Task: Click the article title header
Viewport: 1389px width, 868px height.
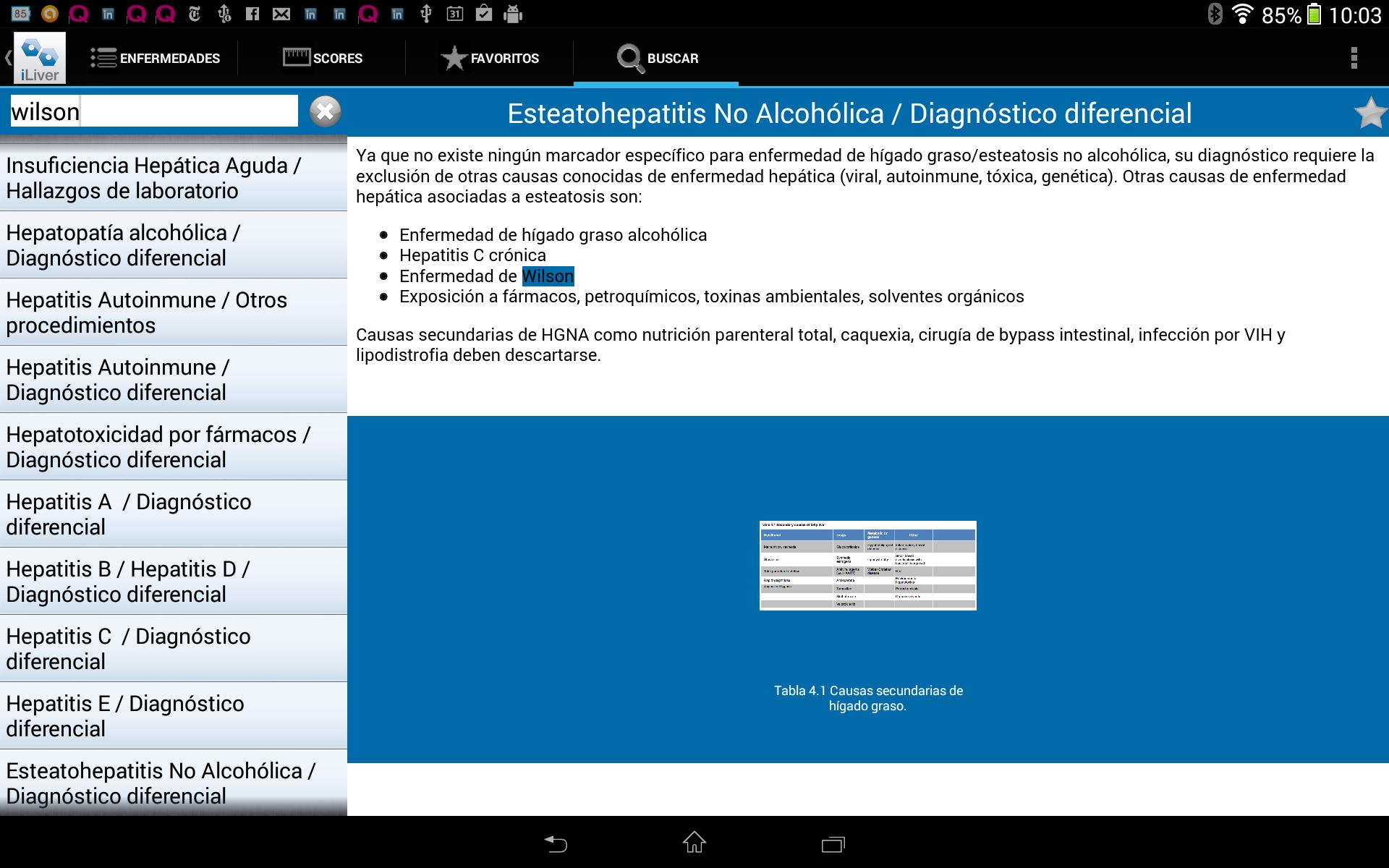Action: pyautogui.click(x=849, y=114)
